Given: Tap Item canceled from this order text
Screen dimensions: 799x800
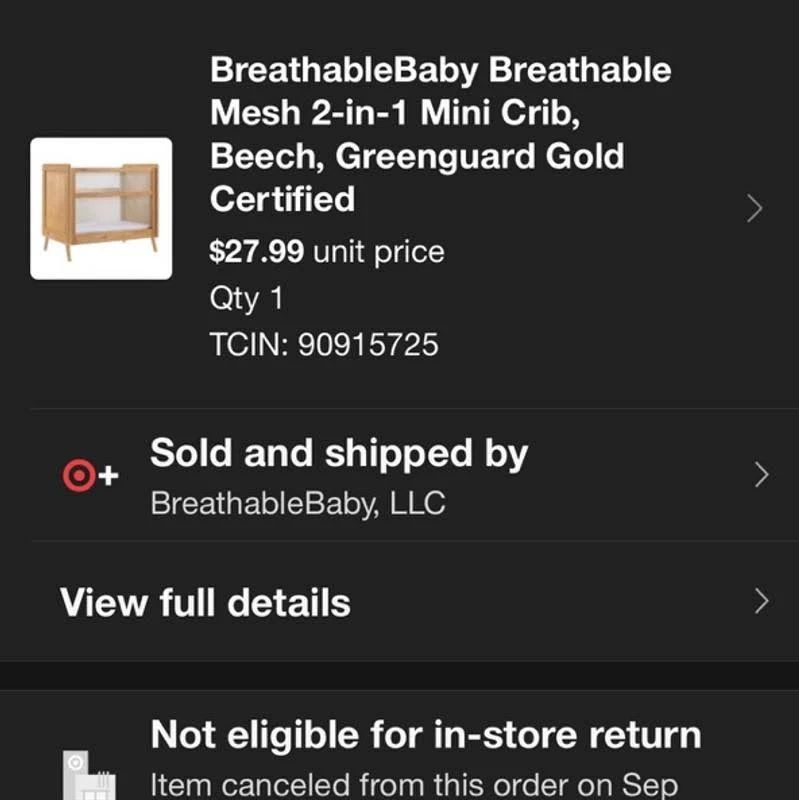Looking at the screenshot, I should click(414, 785).
